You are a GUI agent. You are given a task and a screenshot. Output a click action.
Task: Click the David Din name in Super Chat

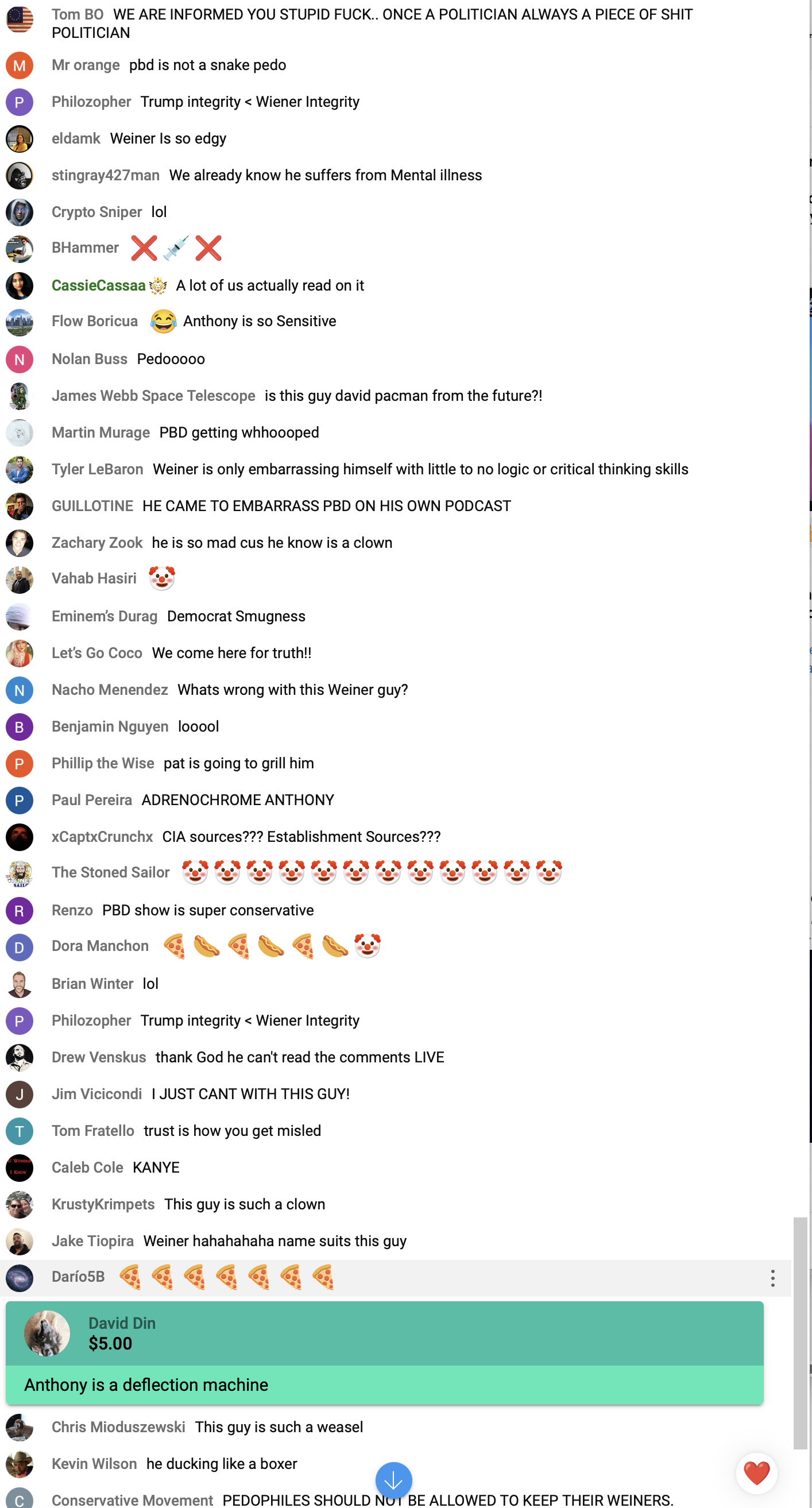[x=122, y=1323]
